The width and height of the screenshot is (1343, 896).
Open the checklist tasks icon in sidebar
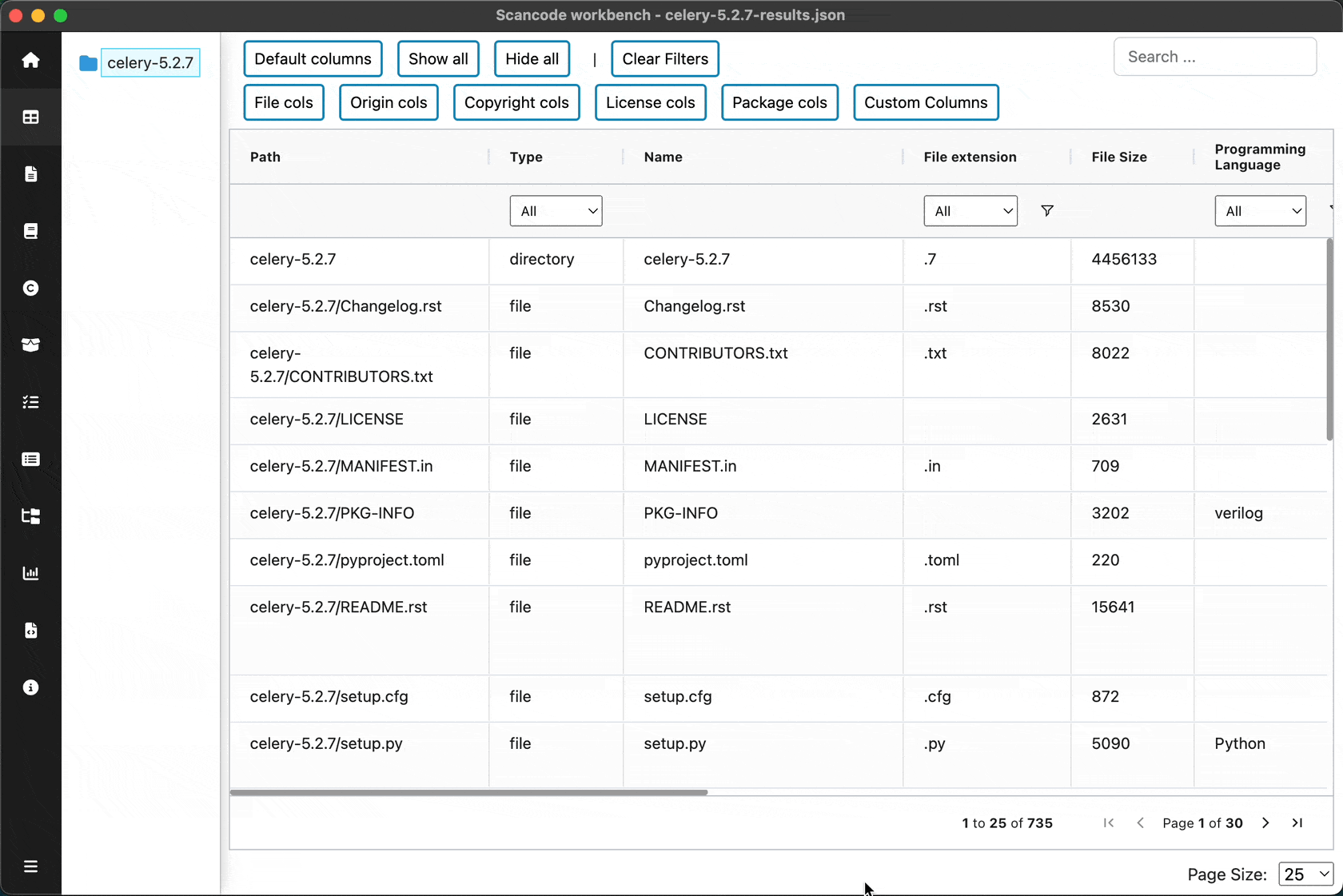[30, 402]
